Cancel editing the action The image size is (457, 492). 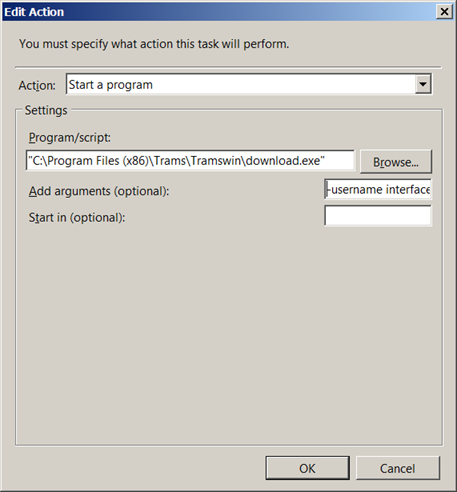click(x=398, y=468)
